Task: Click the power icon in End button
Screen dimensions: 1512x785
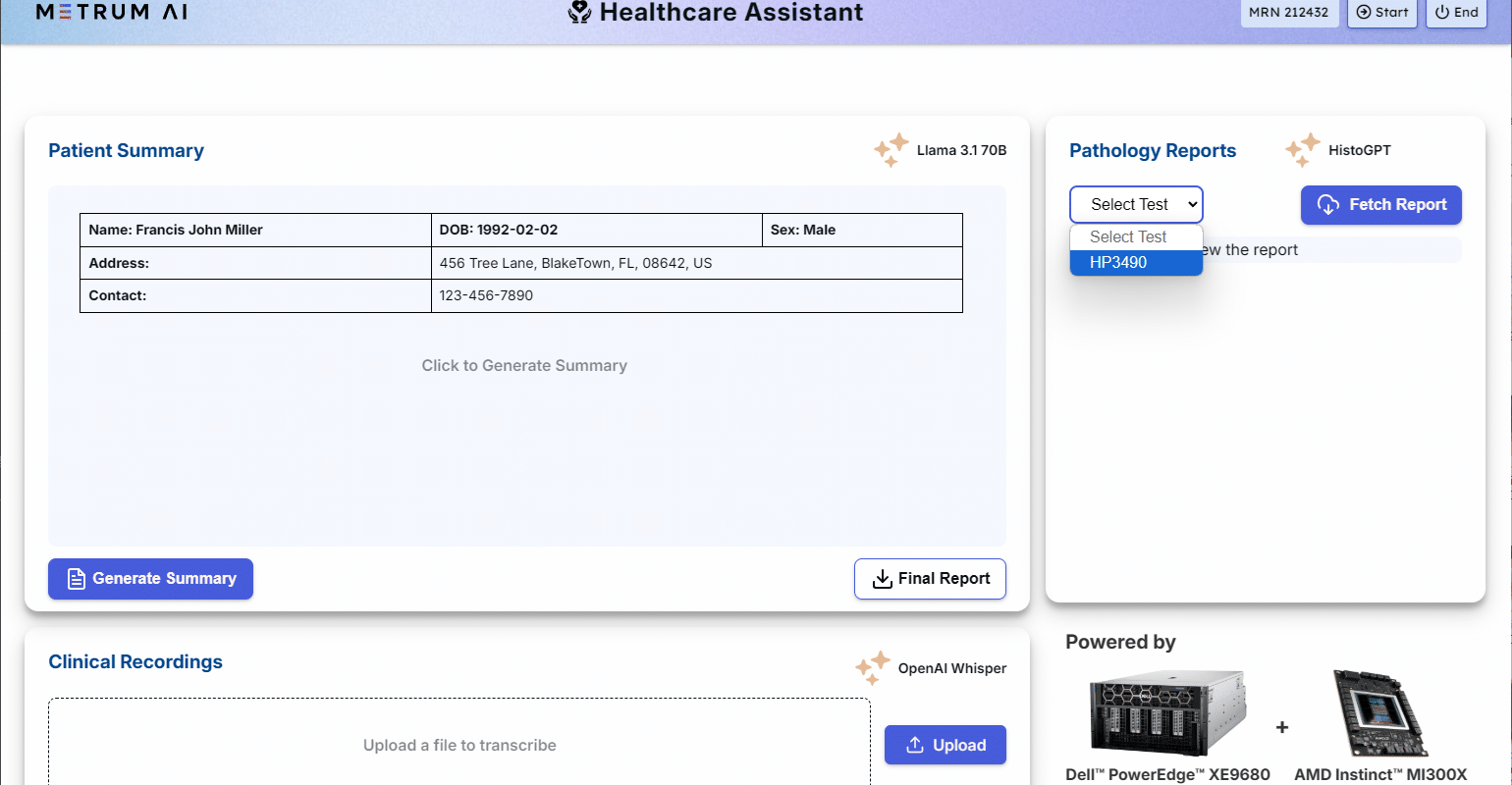Action: click(x=1442, y=12)
